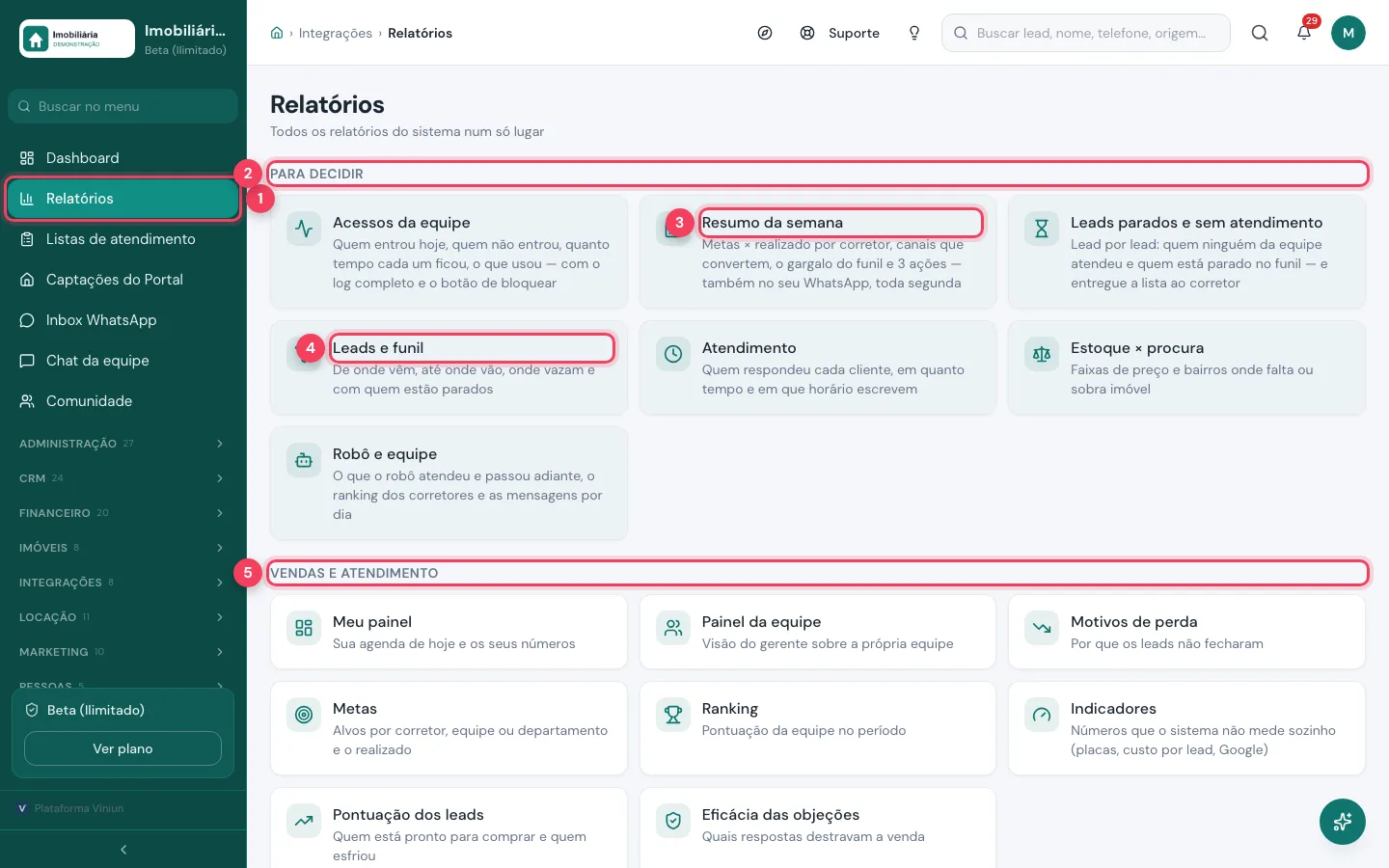1389x868 pixels.
Task: Collapse sidebar with bottom chevron
Action: (123, 850)
